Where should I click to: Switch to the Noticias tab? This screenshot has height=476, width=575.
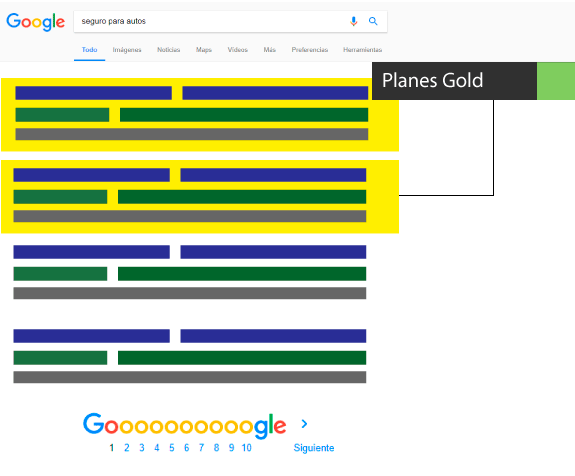point(168,50)
